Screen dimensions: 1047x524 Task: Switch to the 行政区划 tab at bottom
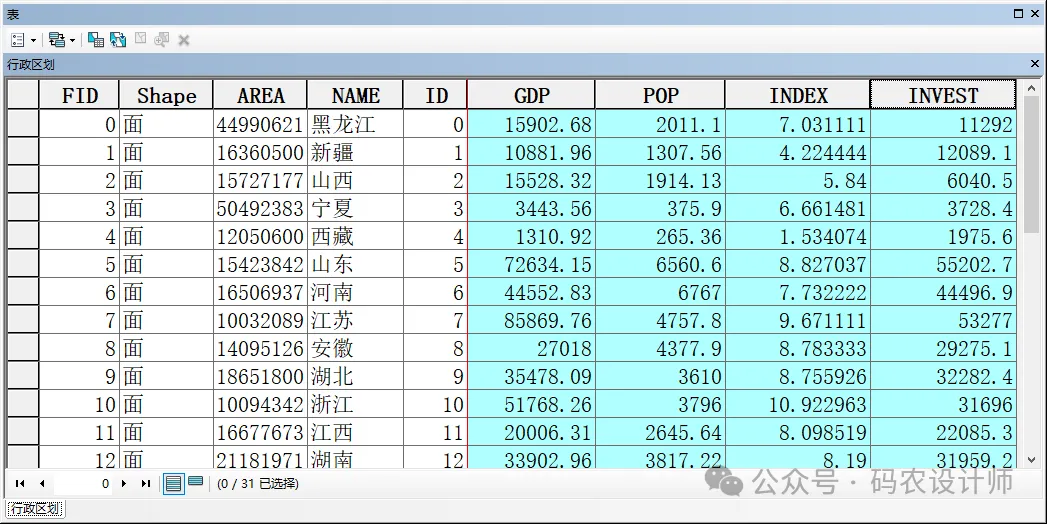point(35,509)
